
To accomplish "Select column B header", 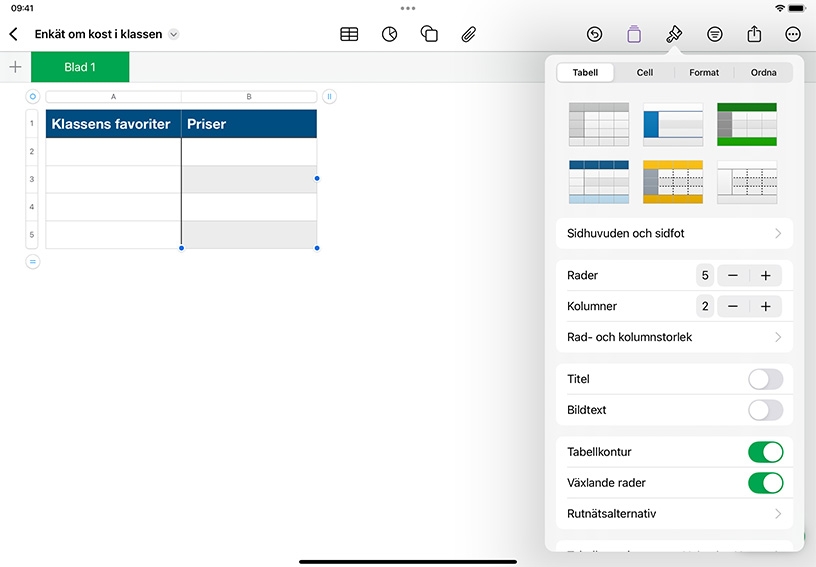I will pos(249,97).
